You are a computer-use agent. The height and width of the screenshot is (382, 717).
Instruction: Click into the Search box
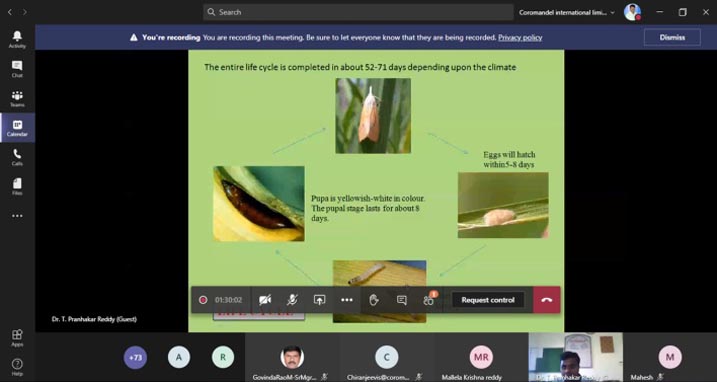[358, 12]
